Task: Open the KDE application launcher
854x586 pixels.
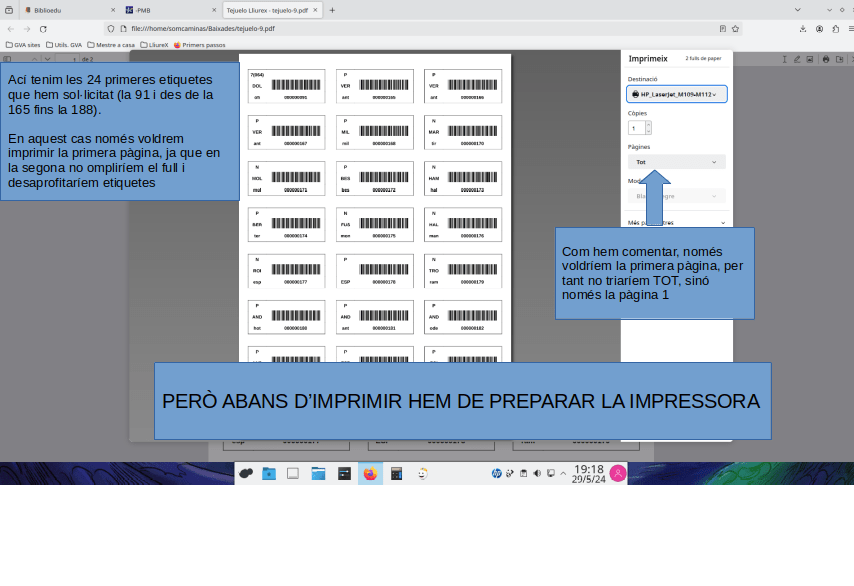Action: pos(246,474)
